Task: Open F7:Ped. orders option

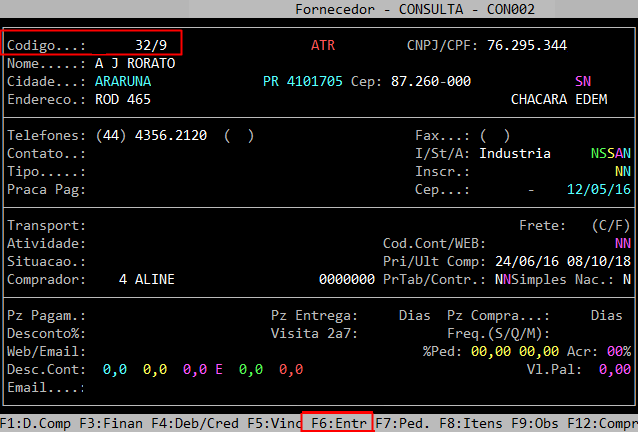Action: pos(403,423)
